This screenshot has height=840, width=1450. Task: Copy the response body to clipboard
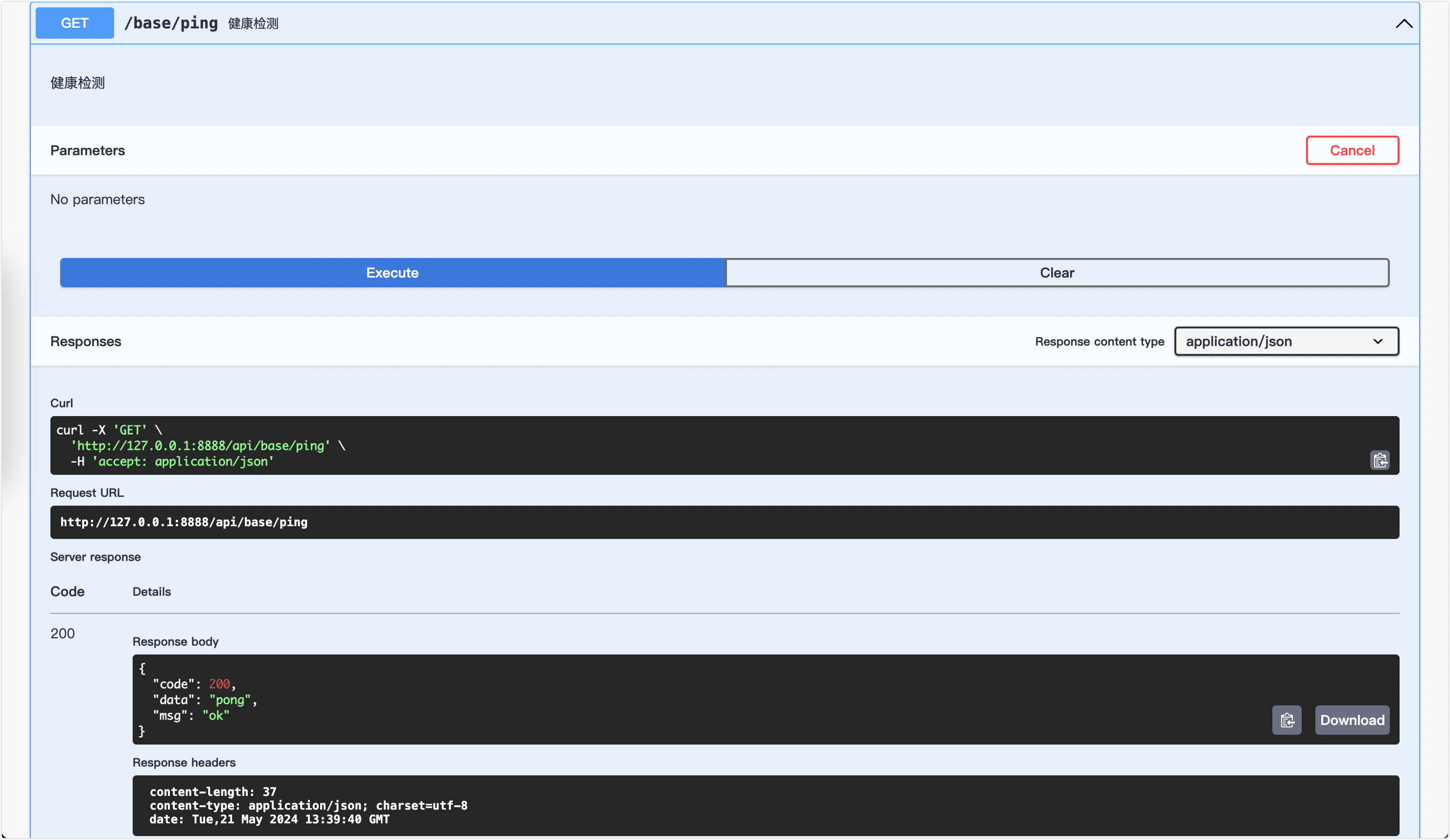1286,720
